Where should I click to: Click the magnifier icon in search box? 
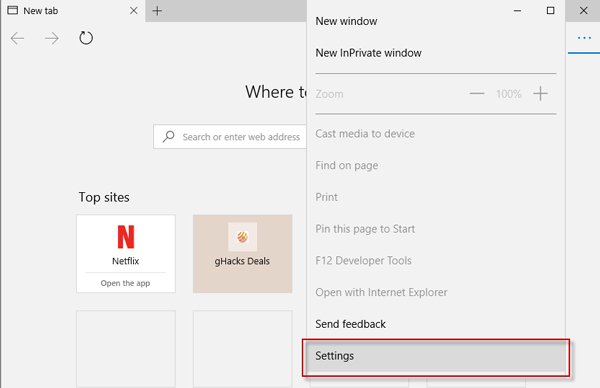[x=168, y=136]
